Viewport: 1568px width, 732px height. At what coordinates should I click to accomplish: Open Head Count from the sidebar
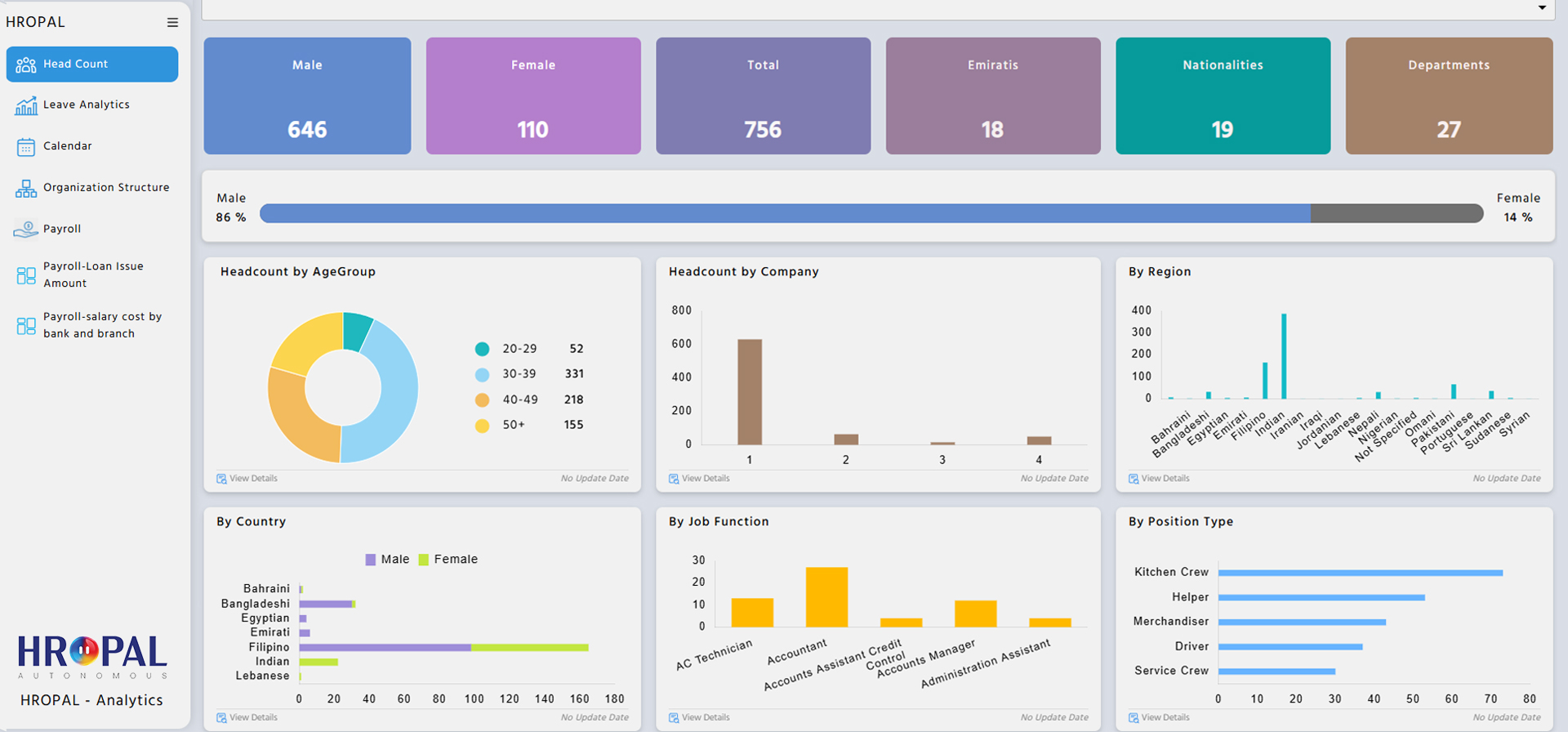coord(92,64)
